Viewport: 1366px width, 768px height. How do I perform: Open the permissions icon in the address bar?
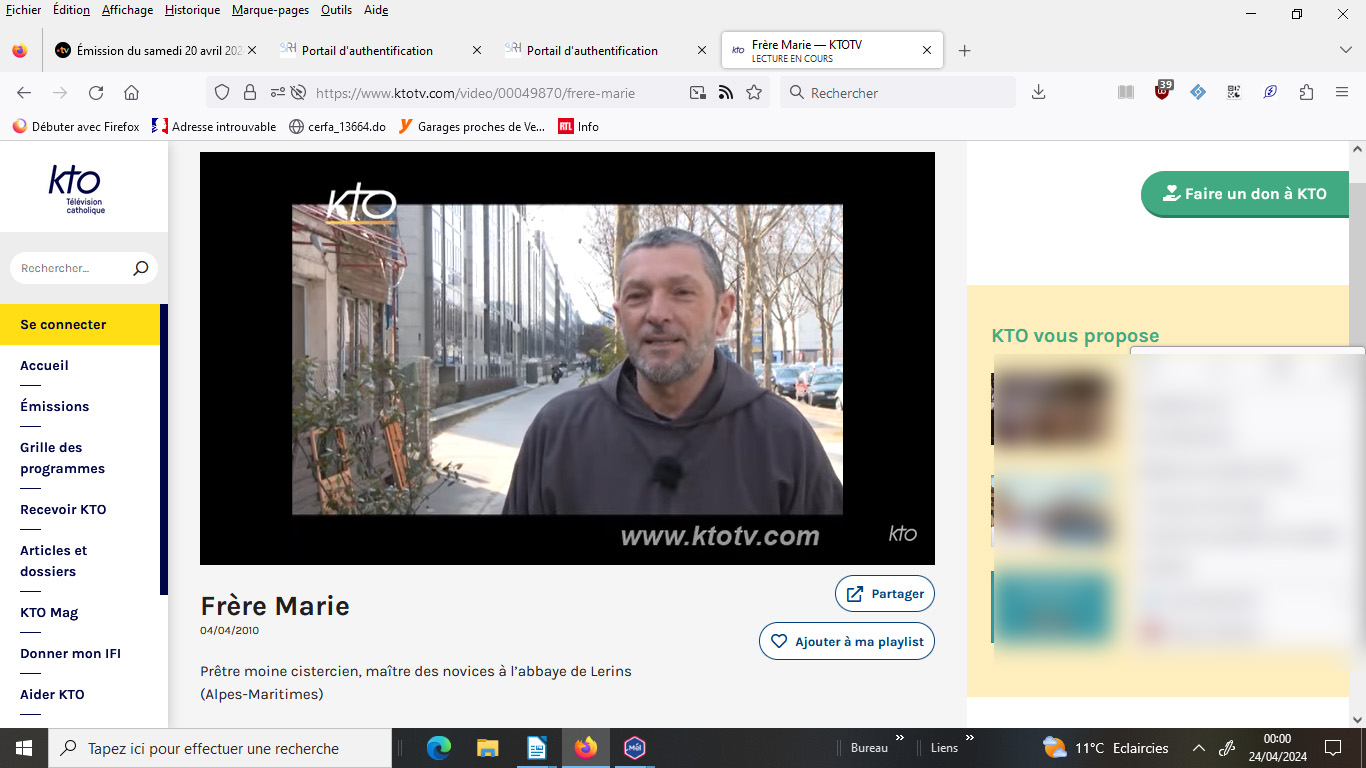click(x=276, y=92)
